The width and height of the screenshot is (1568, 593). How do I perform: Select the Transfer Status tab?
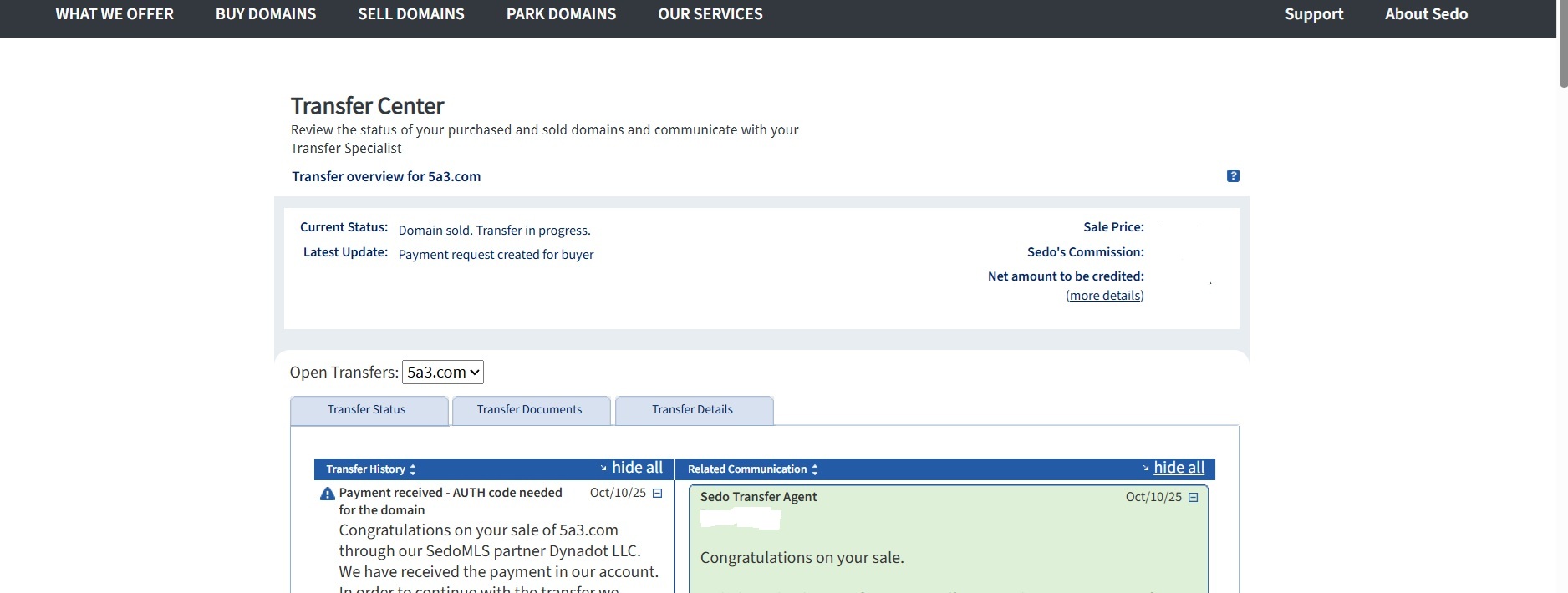point(366,410)
